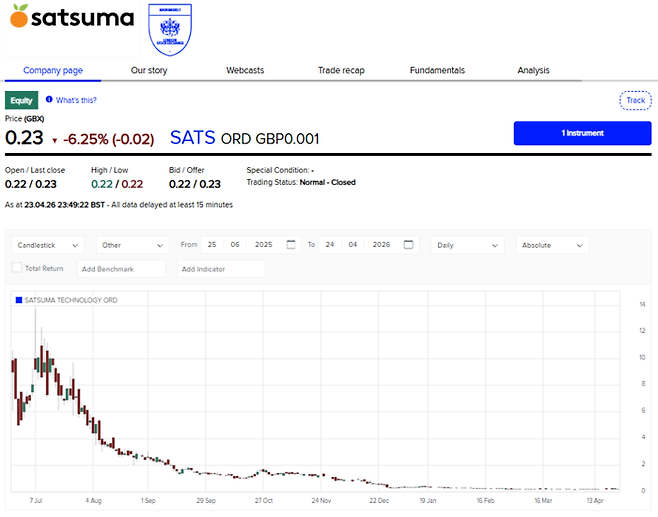Select the Fundamentals tab
Screen dimensions: 658x517
[437, 71]
